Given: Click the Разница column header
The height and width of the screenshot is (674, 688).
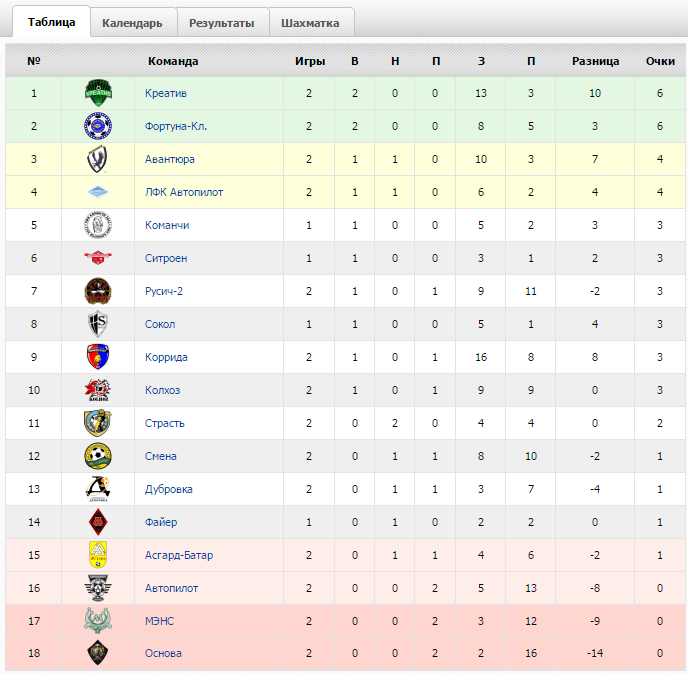Looking at the screenshot, I should pyautogui.click(x=595, y=61).
